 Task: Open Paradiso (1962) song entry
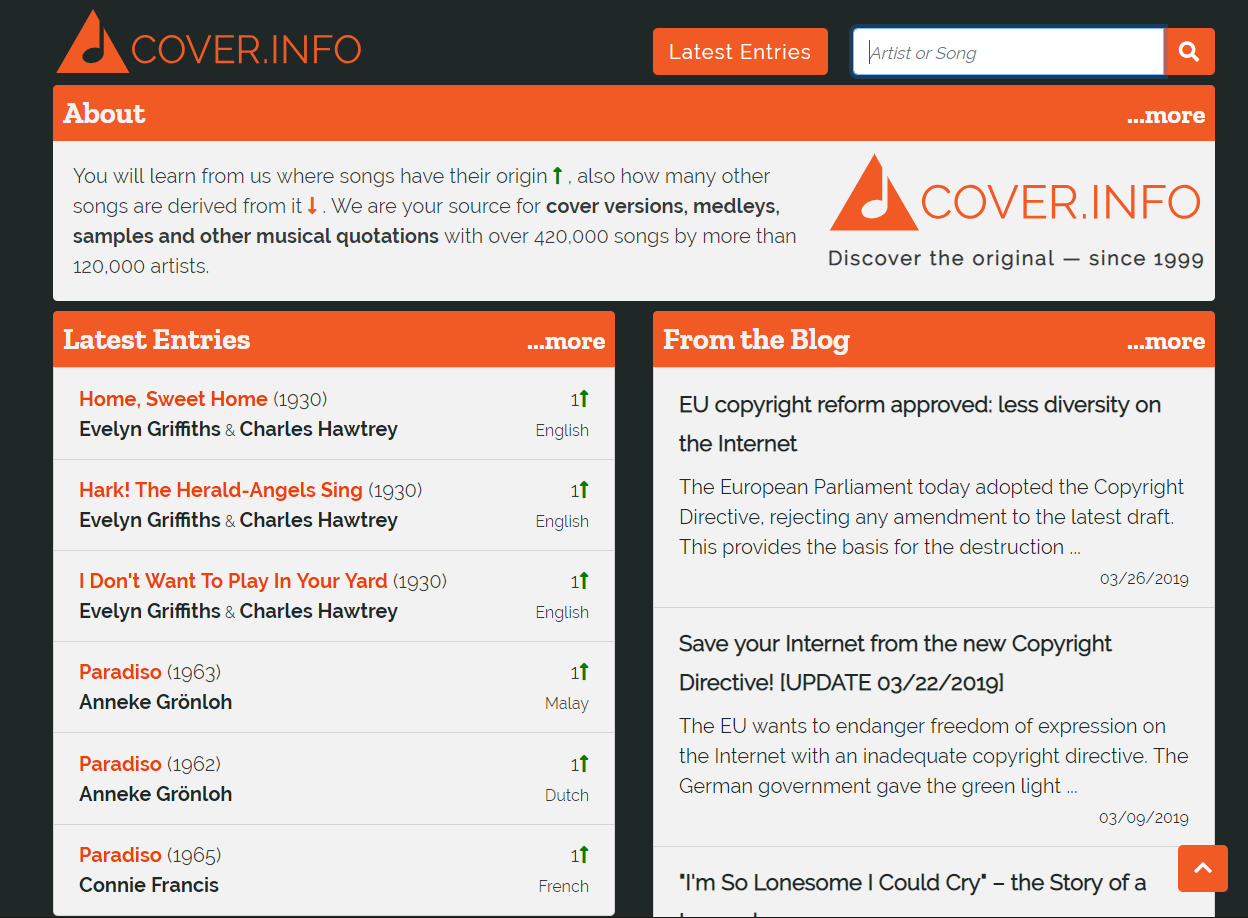pyautogui.click(x=120, y=764)
